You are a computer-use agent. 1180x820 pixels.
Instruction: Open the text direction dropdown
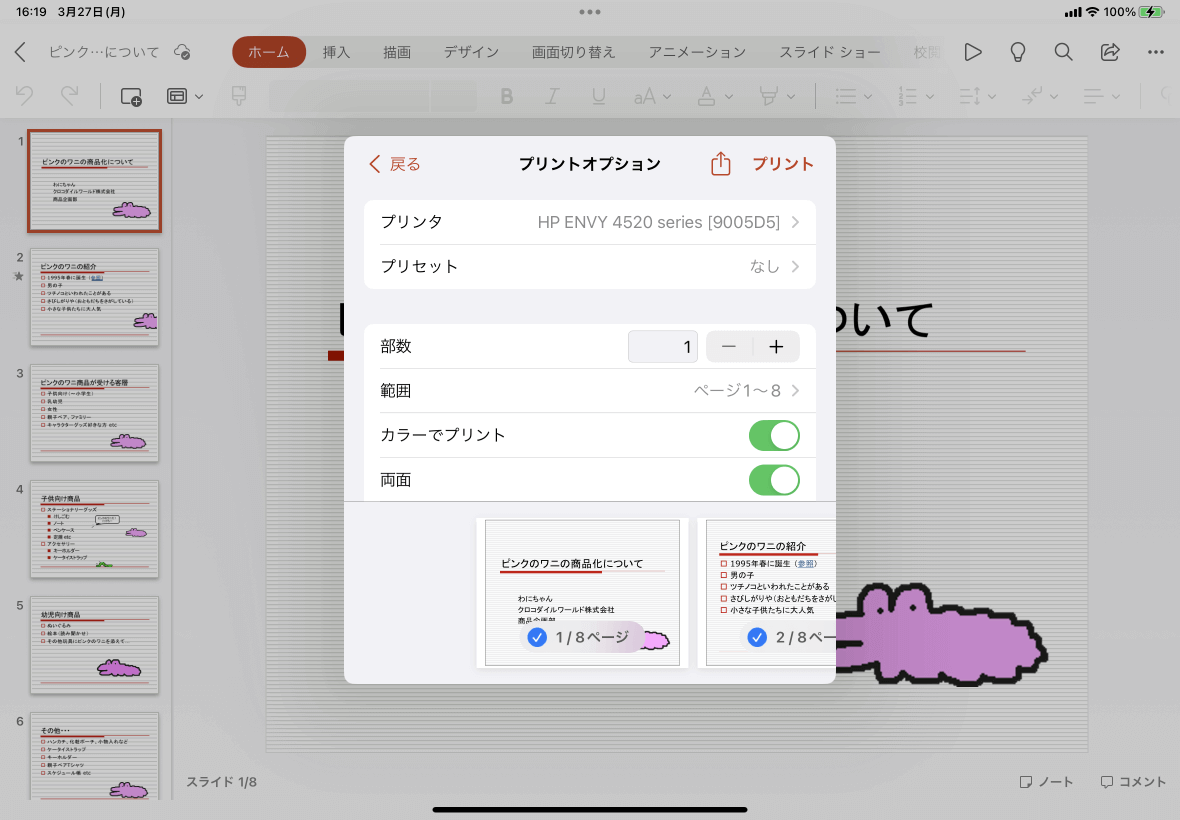coord(1039,96)
